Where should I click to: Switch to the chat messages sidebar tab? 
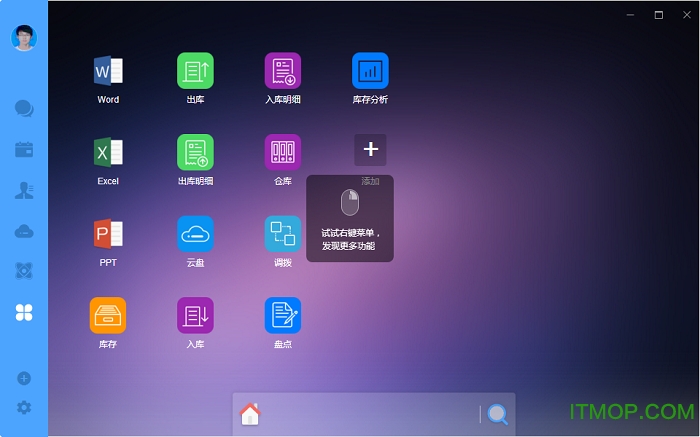(x=24, y=108)
